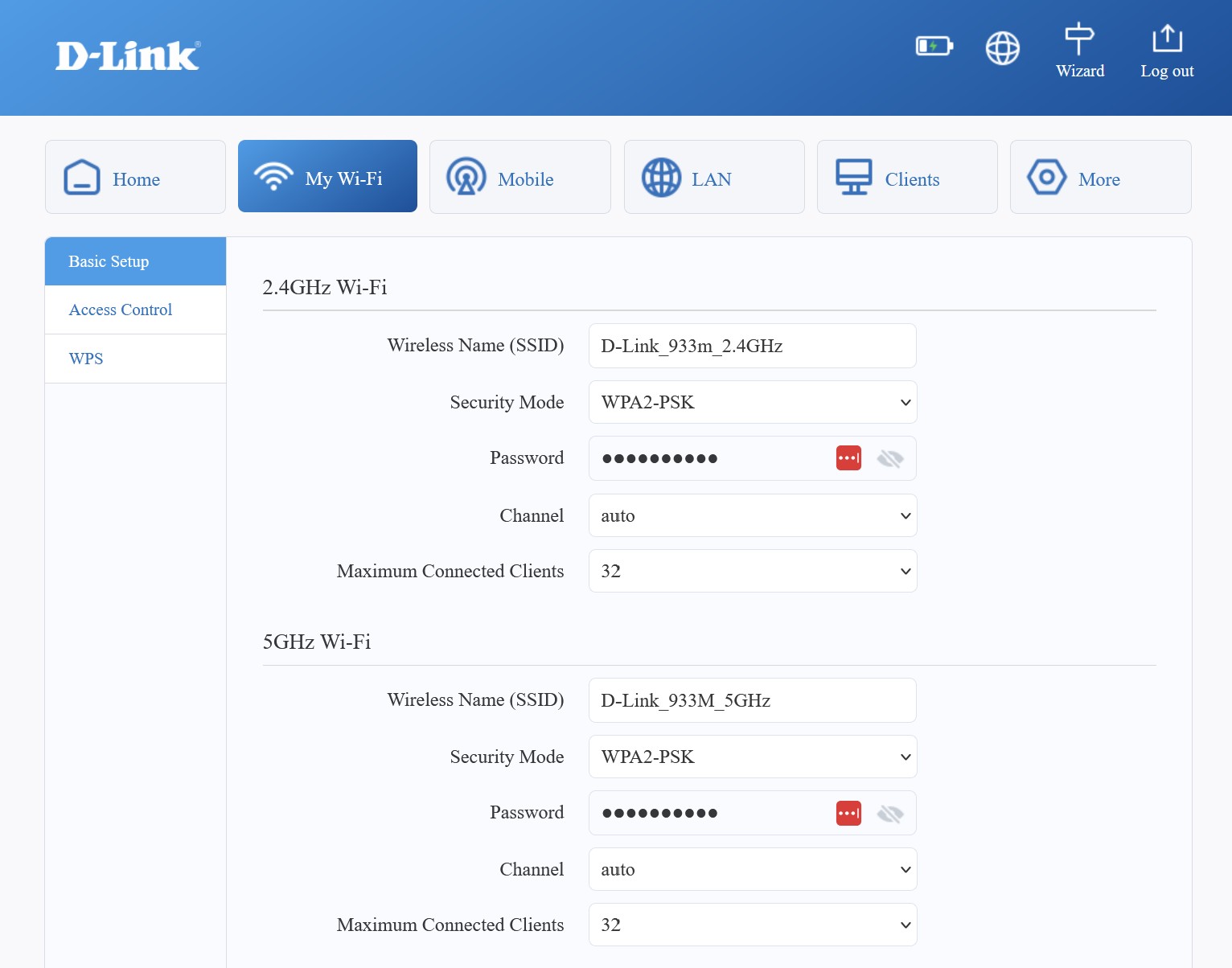Viewport: 1232px width, 968px height.
Task: Click the globe language icon
Action: pos(1001,48)
